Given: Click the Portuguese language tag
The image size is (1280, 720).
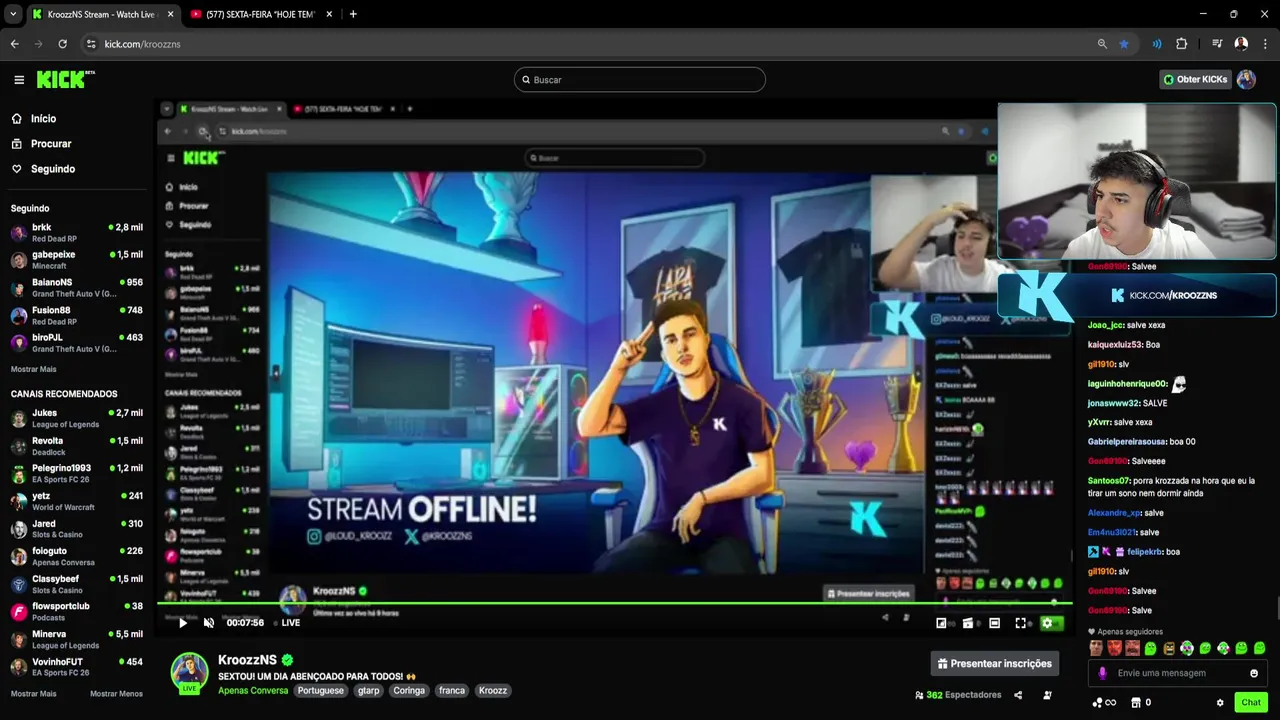Looking at the screenshot, I should (x=320, y=690).
